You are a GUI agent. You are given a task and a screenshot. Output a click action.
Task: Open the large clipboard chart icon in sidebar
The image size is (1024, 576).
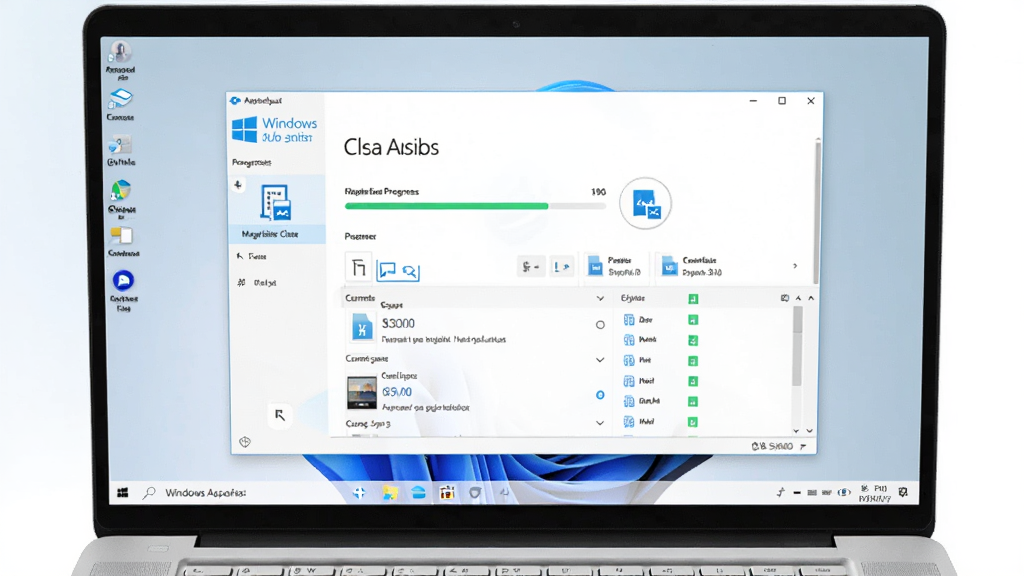coord(275,202)
